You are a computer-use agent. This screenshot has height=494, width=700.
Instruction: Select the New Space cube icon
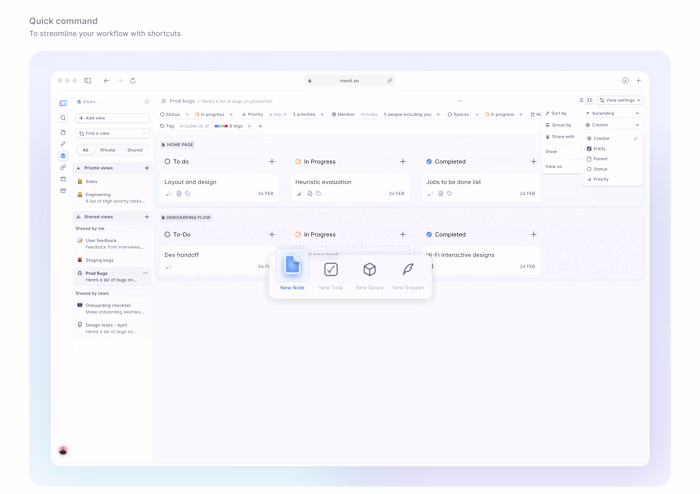click(370, 270)
